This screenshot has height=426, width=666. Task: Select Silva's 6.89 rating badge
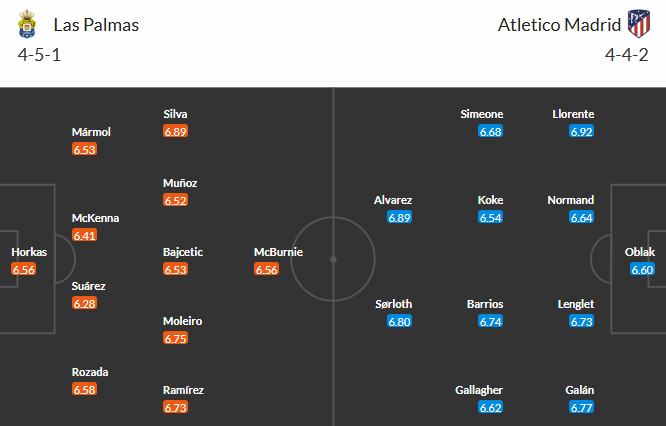click(x=175, y=132)
